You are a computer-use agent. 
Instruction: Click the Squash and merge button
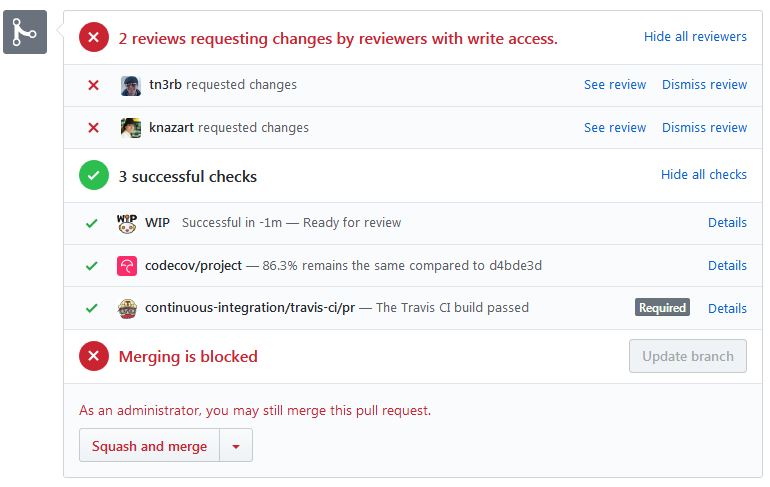pyautogui.click(x=149, y=445)
